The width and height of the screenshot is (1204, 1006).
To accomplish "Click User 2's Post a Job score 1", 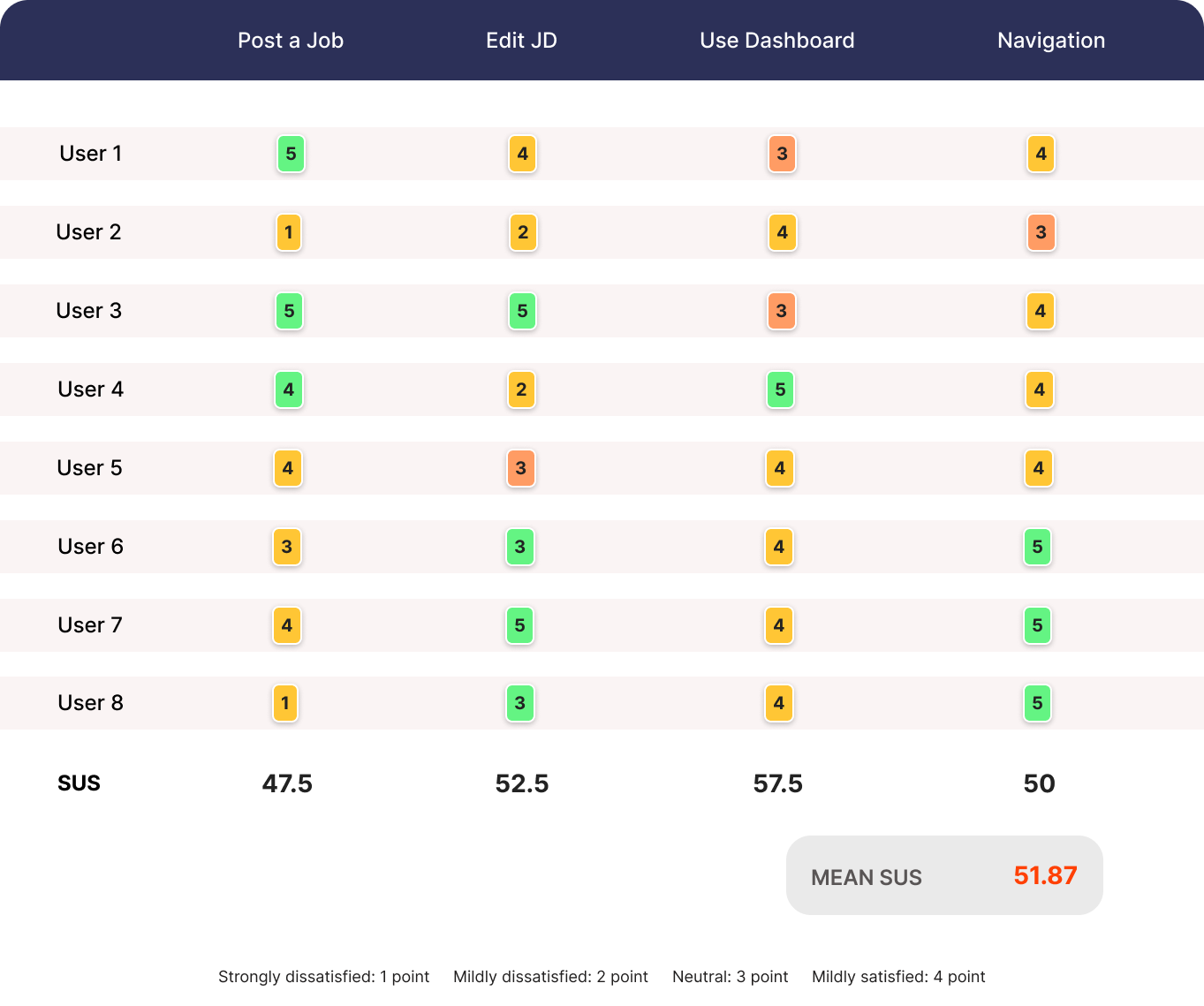I will tap(289, 232).
